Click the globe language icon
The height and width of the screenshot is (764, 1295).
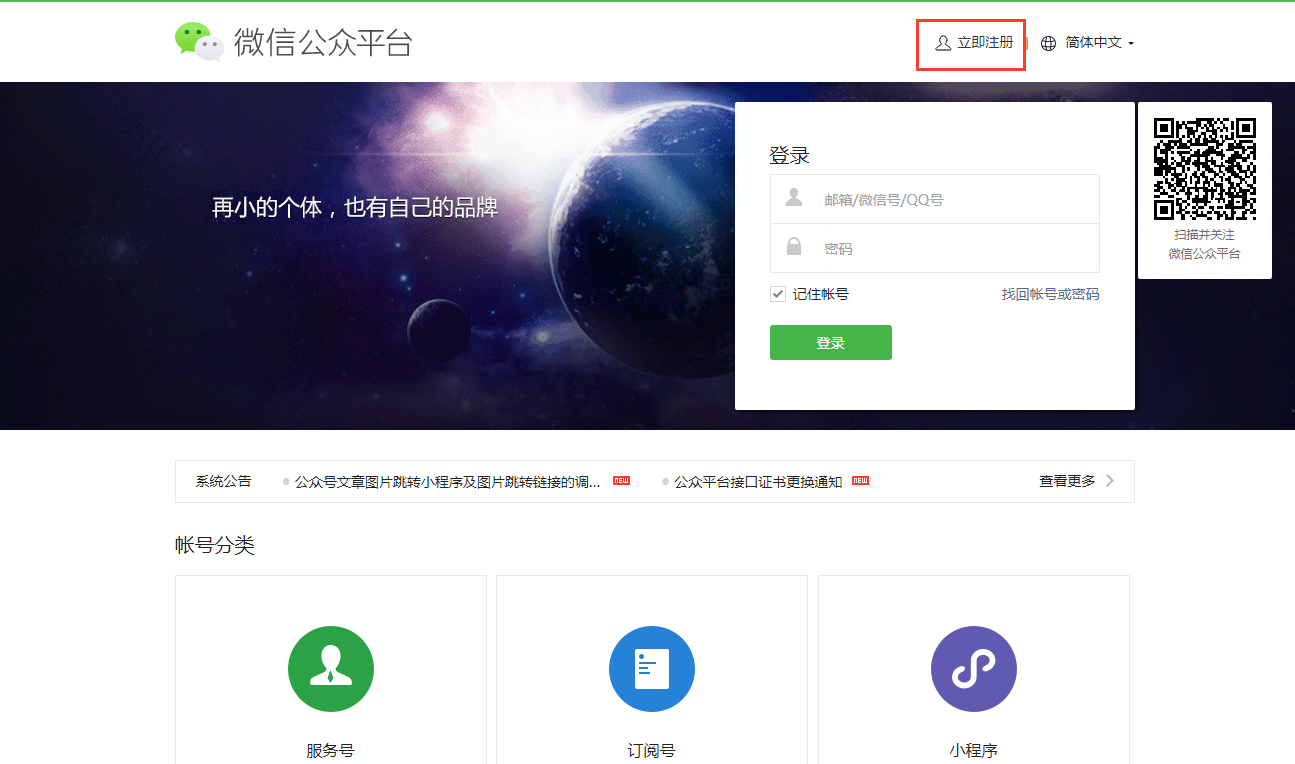pos(1048,43)
